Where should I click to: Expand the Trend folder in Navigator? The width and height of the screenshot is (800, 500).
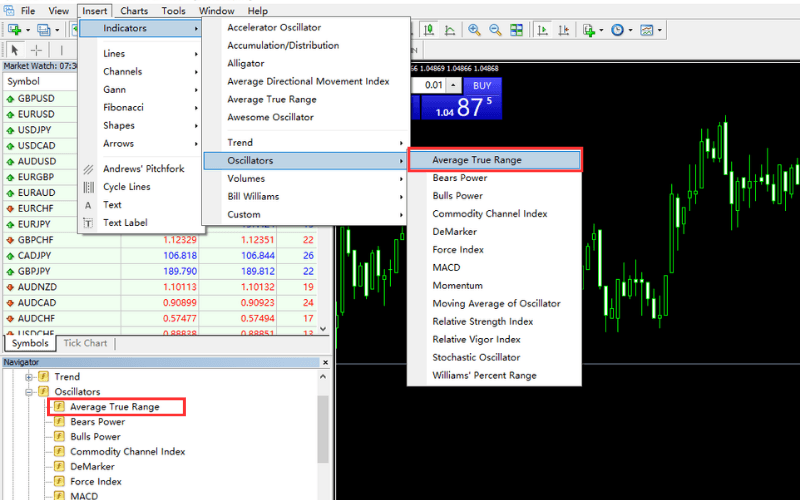tap(30, 377)
